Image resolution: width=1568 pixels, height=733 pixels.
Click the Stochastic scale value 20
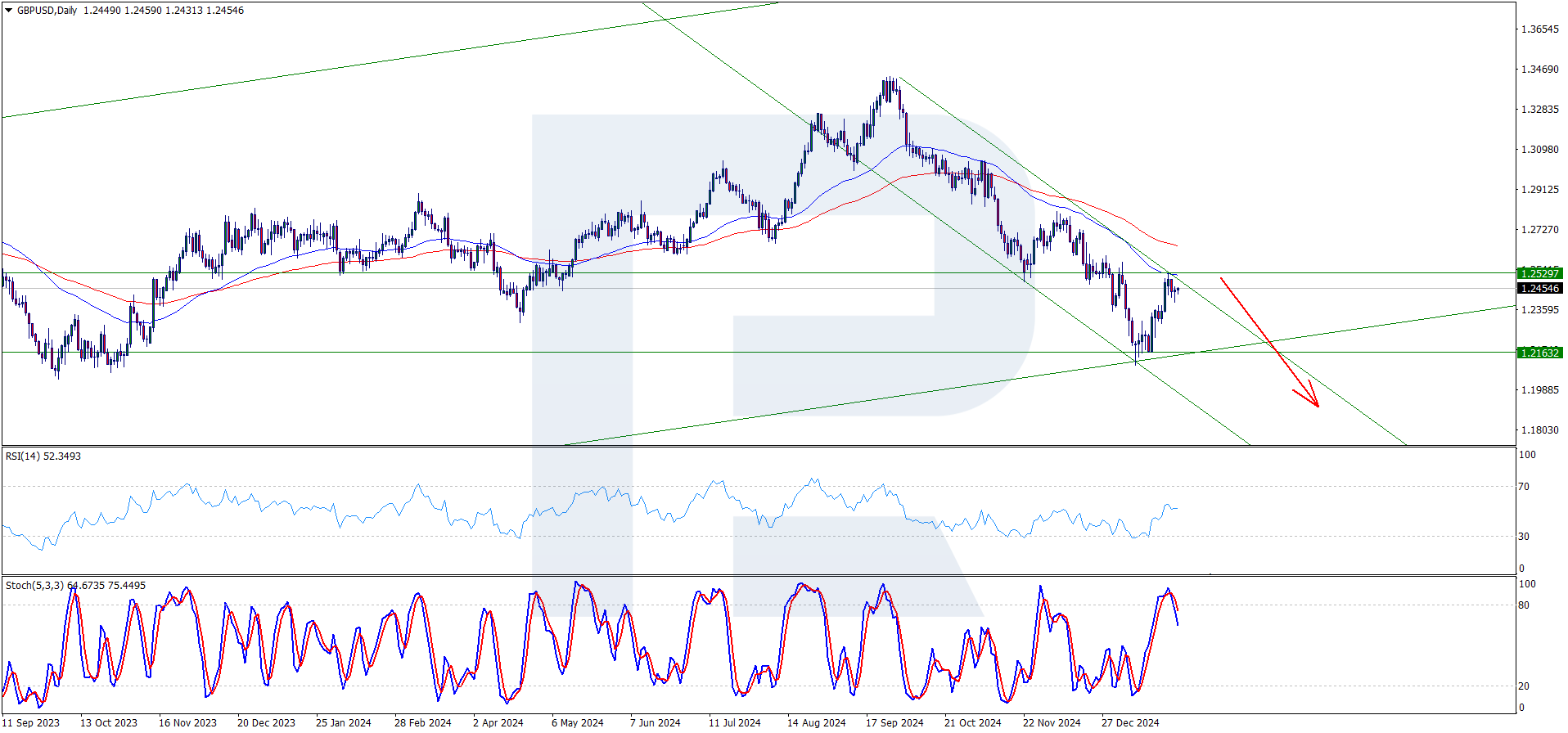coord(1524,686)
